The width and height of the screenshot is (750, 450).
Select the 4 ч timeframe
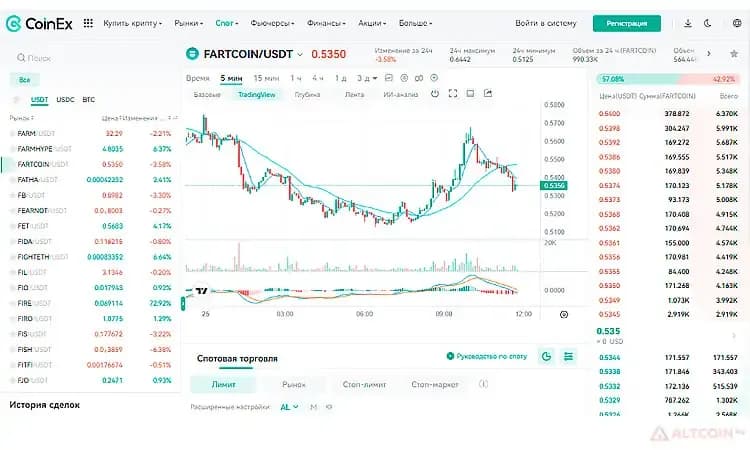coord(318,78)
